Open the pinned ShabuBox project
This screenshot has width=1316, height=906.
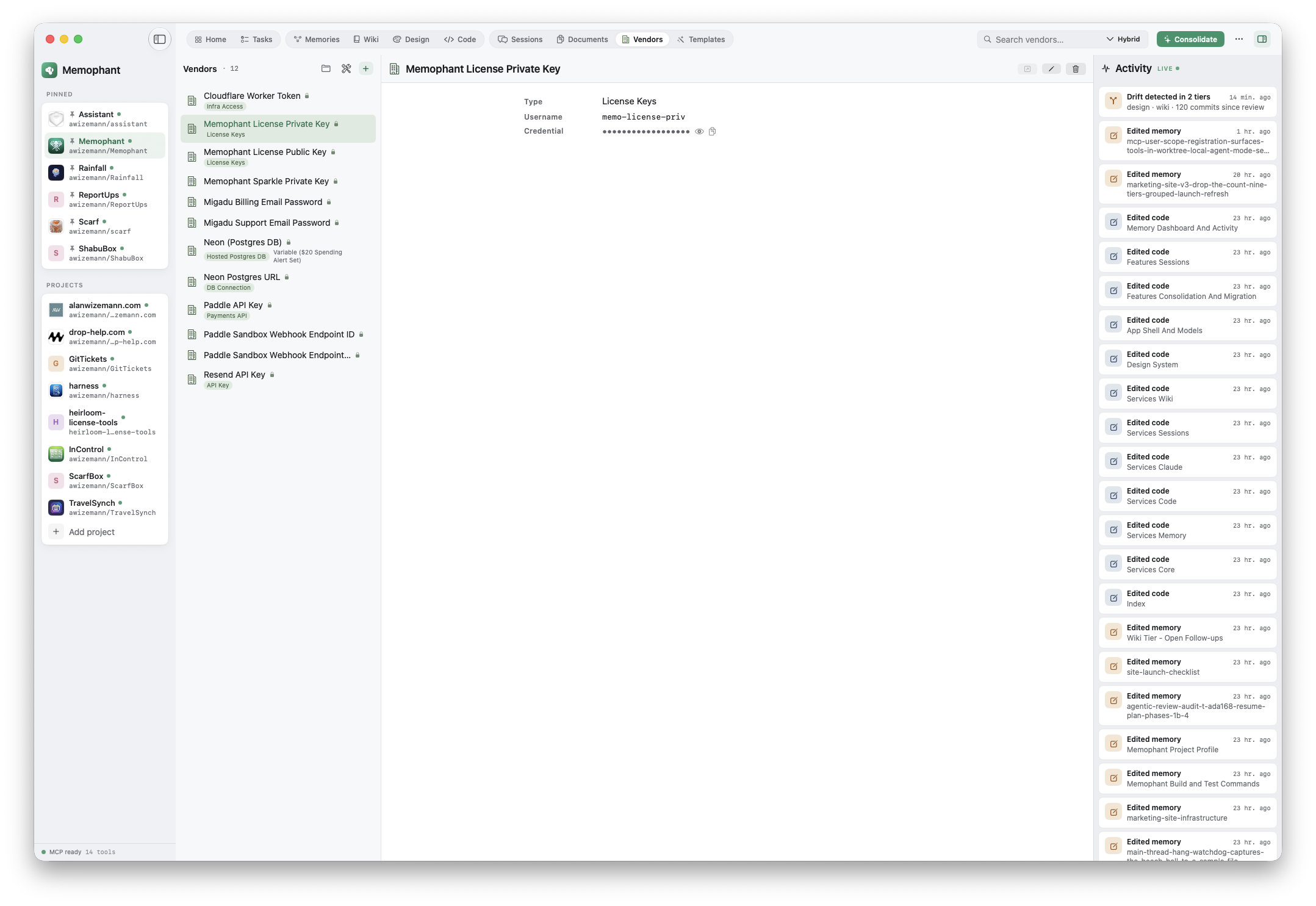point(105,253)
